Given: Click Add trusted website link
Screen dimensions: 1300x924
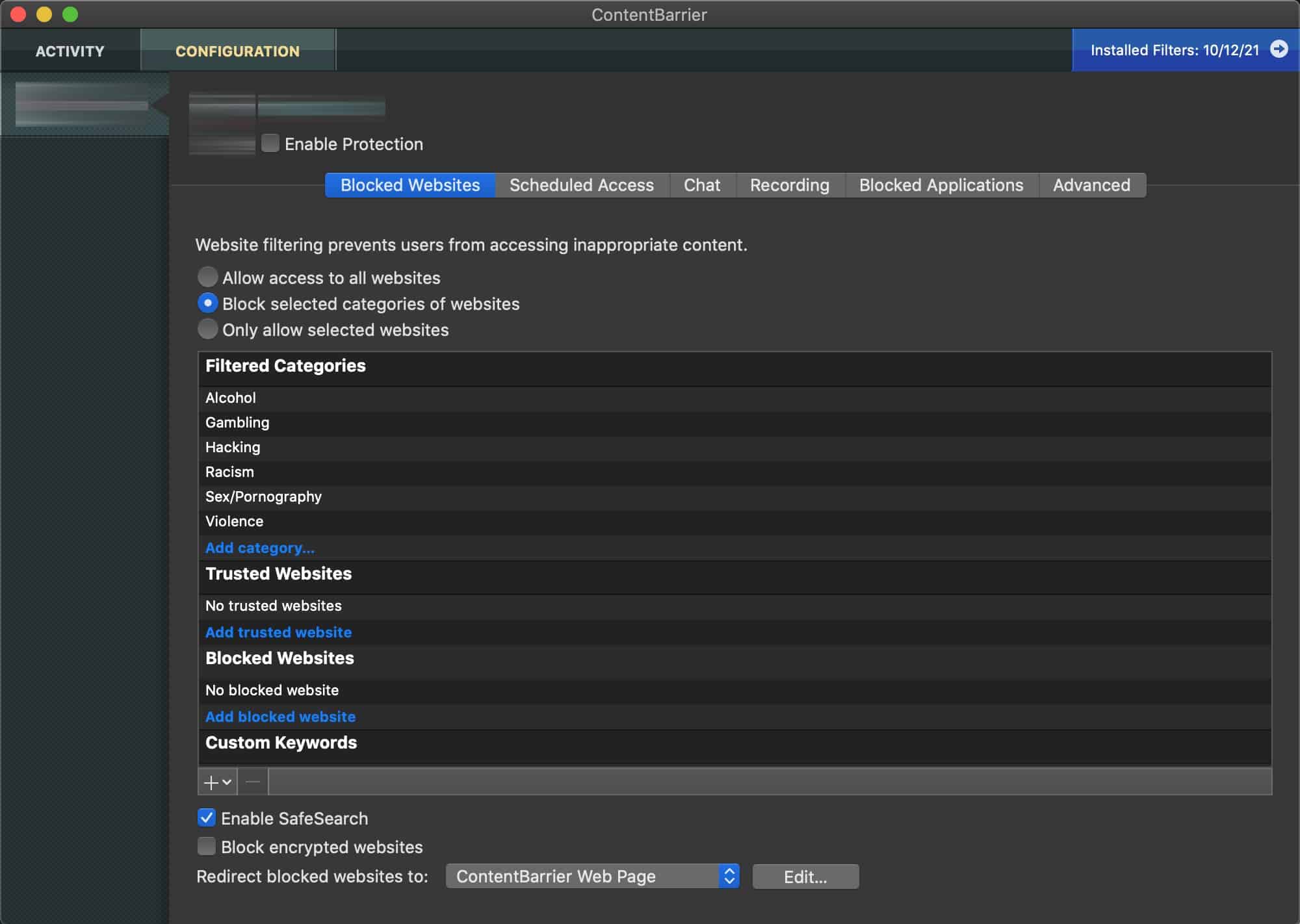Looking at the screenshot, I should [278, 632].
